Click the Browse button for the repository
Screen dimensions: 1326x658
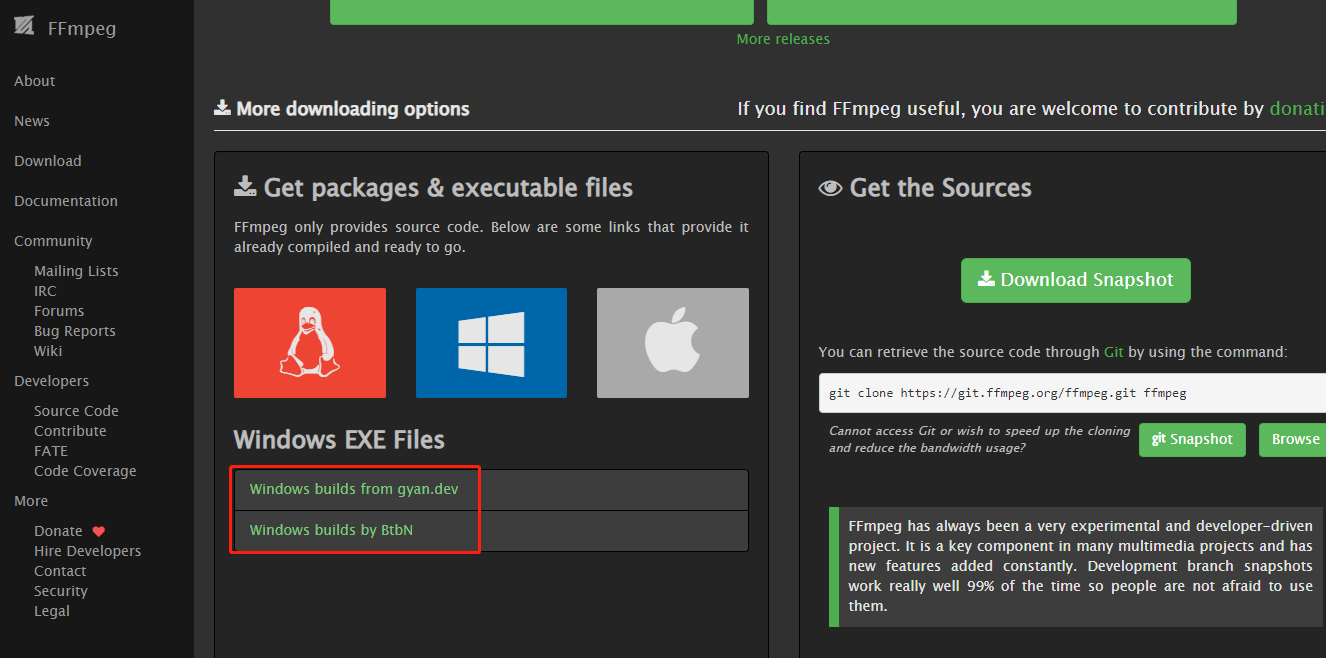pos(1294,439)
